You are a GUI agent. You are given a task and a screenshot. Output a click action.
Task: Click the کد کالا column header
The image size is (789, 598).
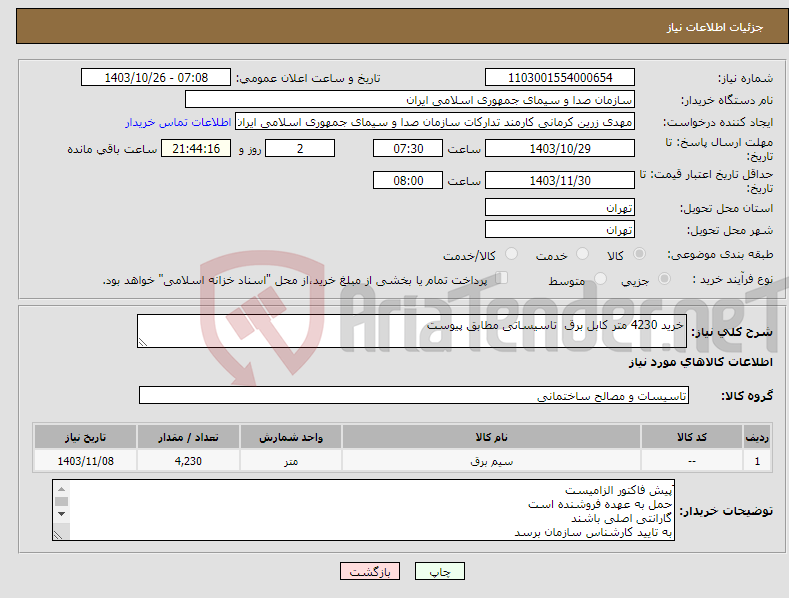(691, 437)
